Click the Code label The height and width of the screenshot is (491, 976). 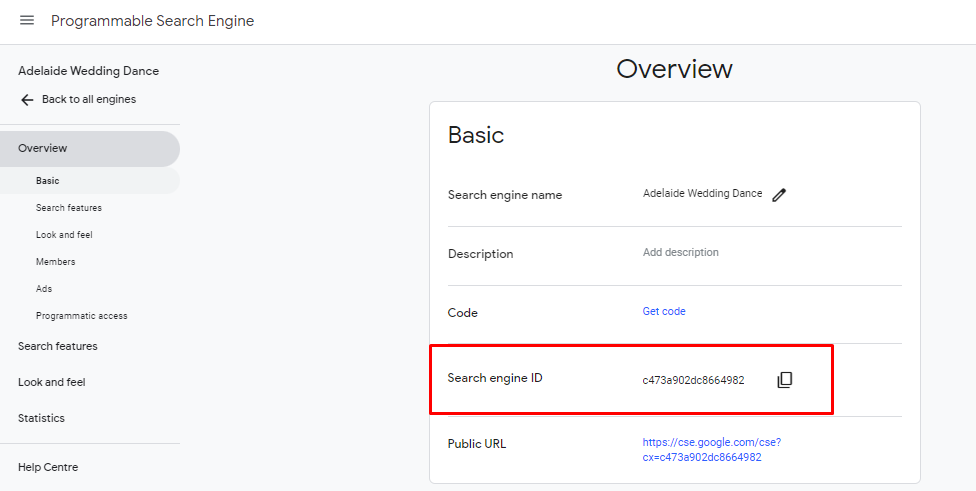[462, 313]
